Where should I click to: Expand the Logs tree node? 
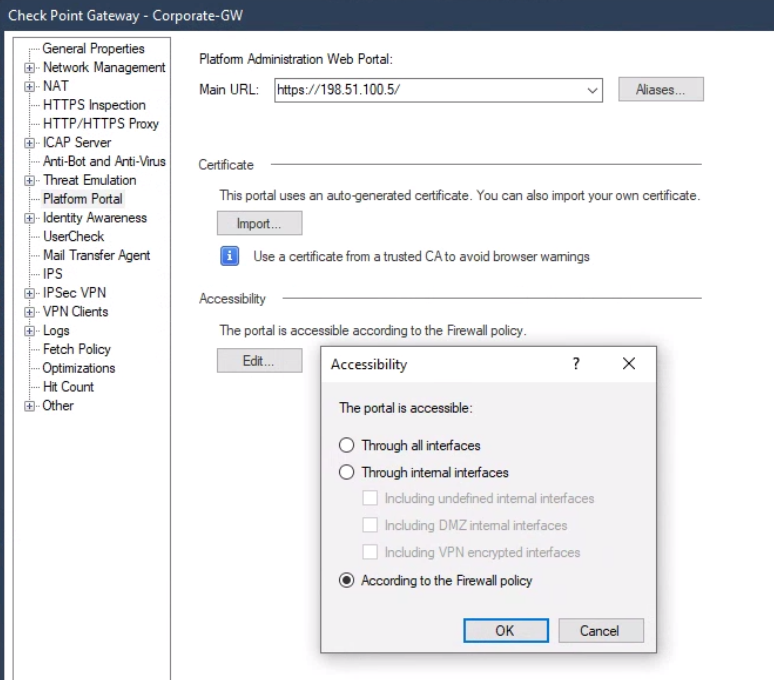point(30,331)
